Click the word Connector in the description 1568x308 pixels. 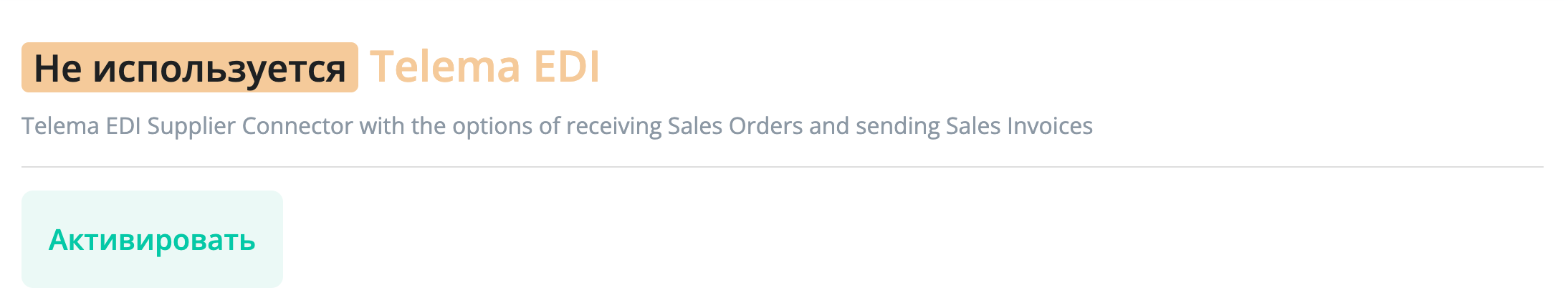point(297,126)
